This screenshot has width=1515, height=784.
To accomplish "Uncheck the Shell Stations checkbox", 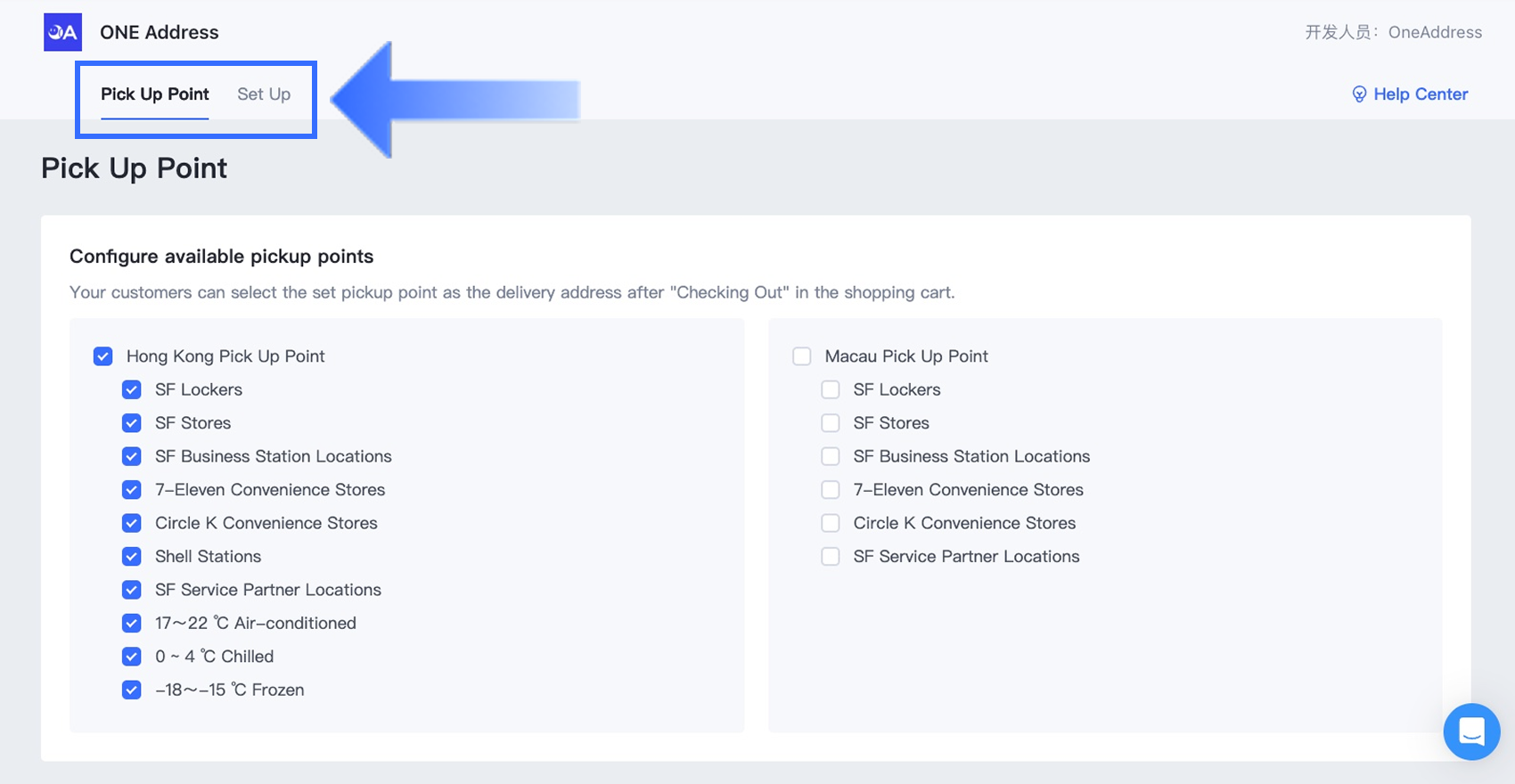I will 132,557.
